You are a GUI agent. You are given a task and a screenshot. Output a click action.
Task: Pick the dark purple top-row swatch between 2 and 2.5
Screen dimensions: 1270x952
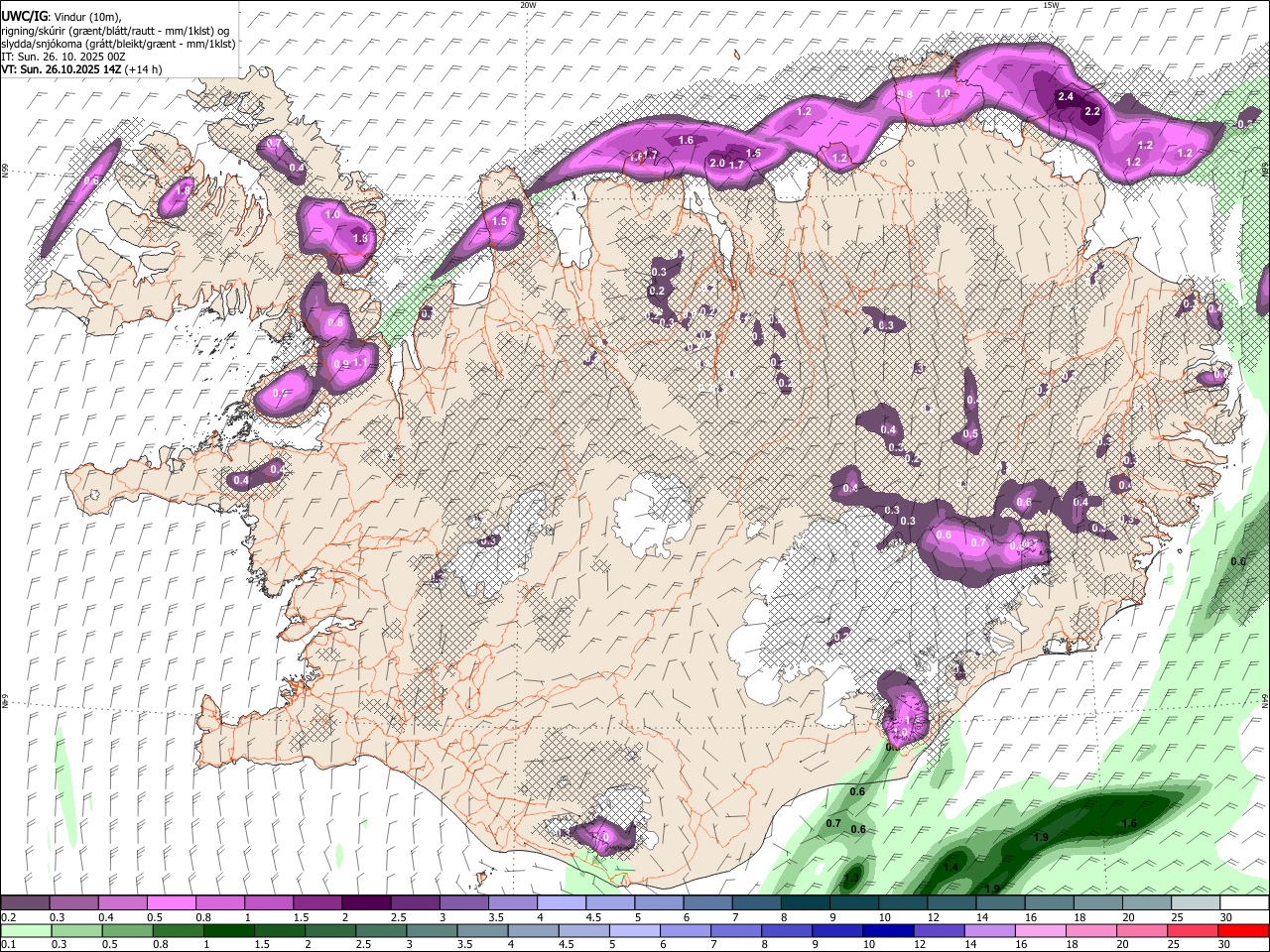point(366,902)
